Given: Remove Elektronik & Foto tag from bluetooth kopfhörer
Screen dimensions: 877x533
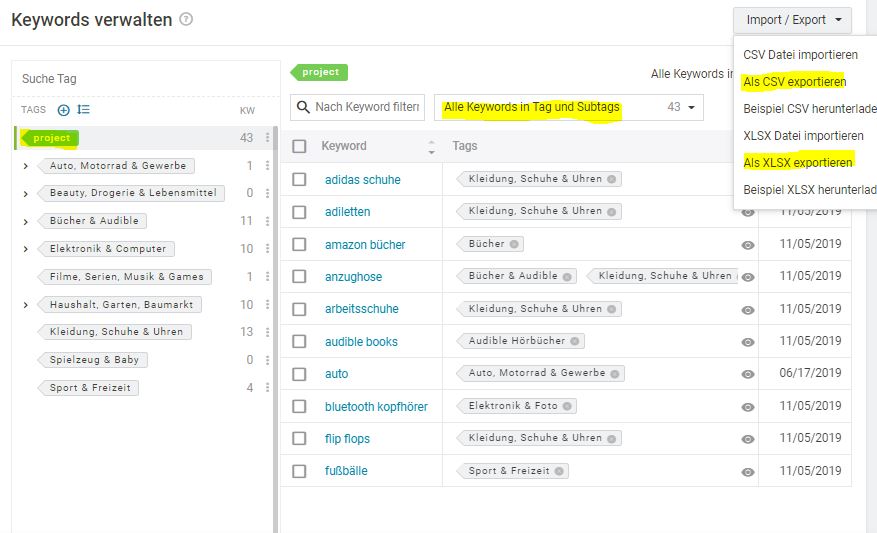Looking at the screenshot, I should 567,406.
